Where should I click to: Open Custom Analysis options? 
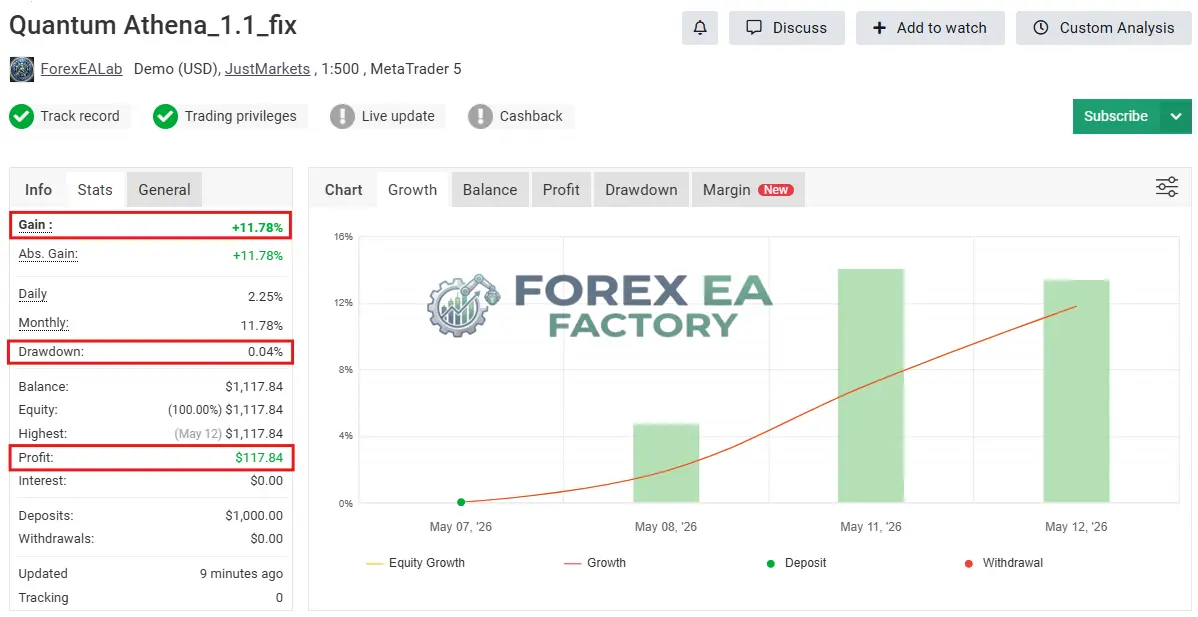pyautogui.click(x=1103, y=28)
